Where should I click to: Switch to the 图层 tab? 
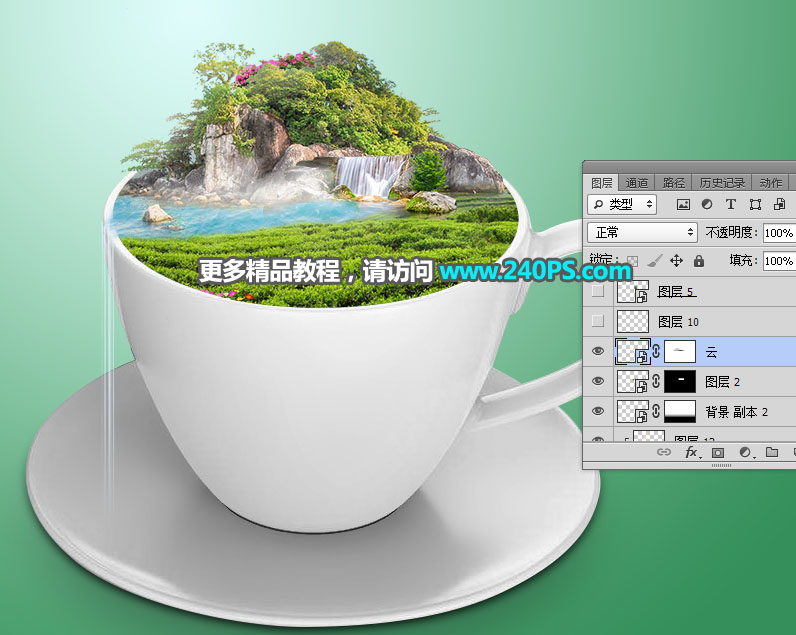(x=602, y=183)
